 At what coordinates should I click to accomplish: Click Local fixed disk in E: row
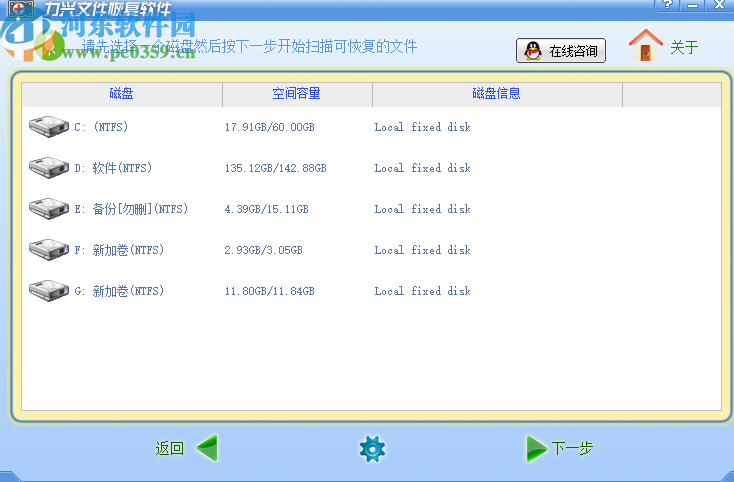(x=422, y=209)
